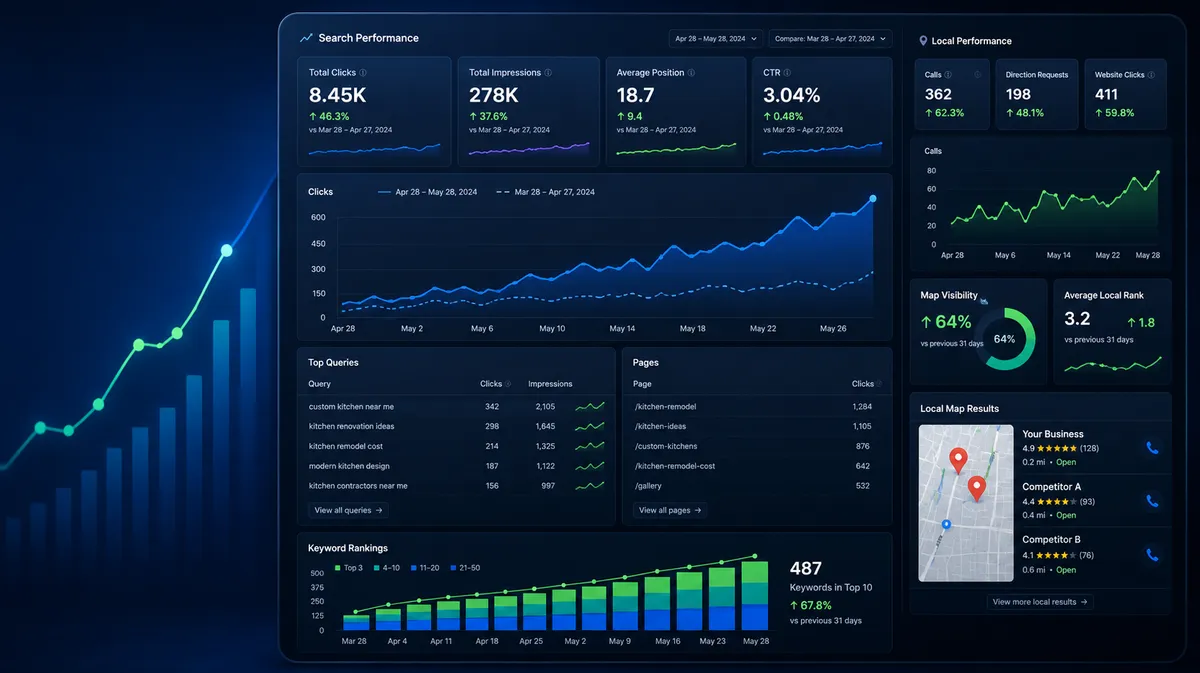This screenshot has height=673, width=1200.
Task: Click the View all queries button
Action: point(348,510)
